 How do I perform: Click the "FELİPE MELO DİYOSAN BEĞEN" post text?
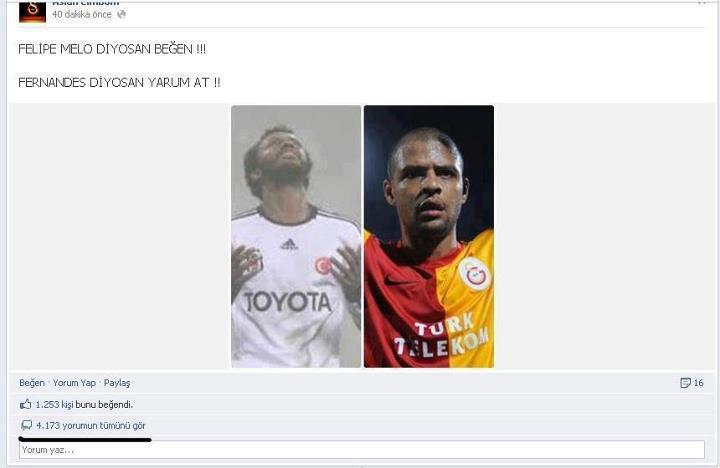pyautogui.click(x=112, y=49)
